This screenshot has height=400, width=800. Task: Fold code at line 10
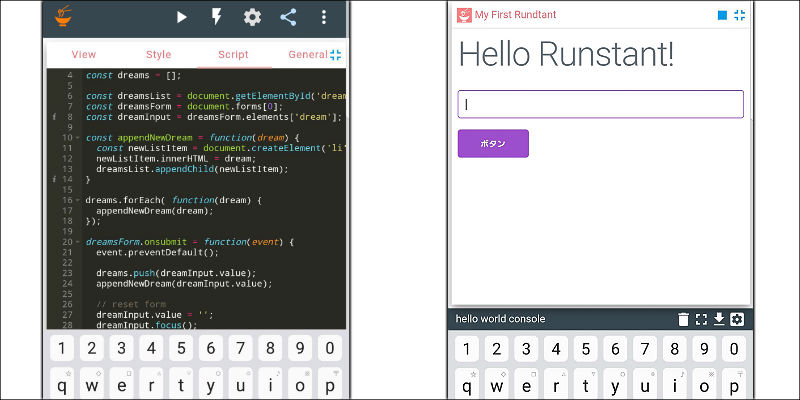coord(78,138)
